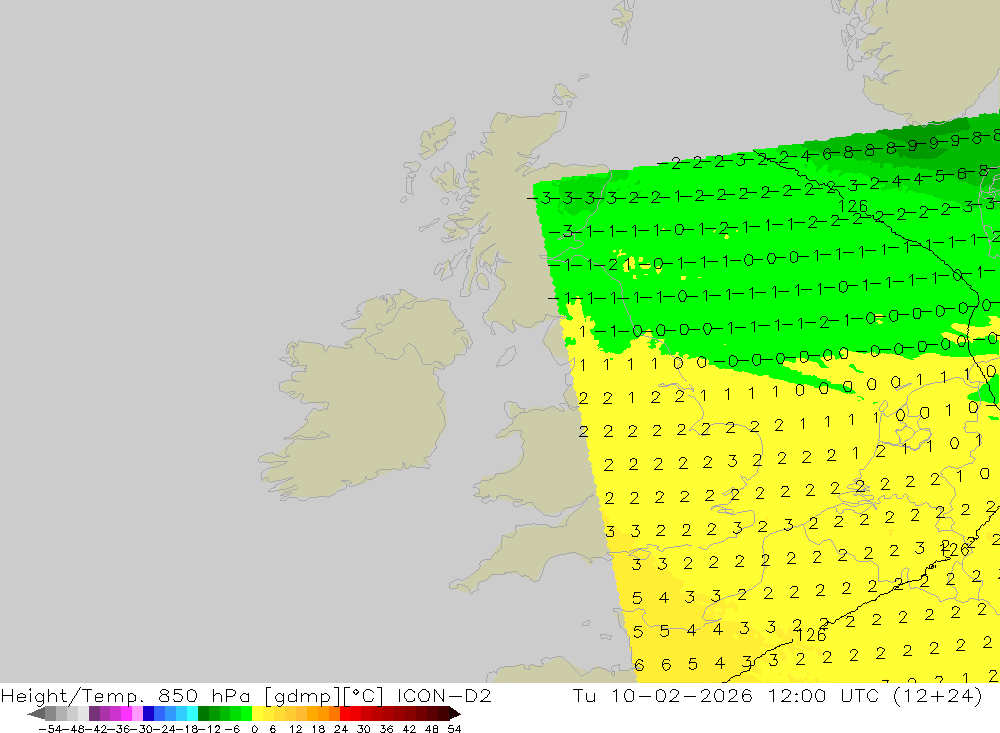Click the gray left arrow end of the legend
This screenshot has width=1000, height=733.
[36, 713]
